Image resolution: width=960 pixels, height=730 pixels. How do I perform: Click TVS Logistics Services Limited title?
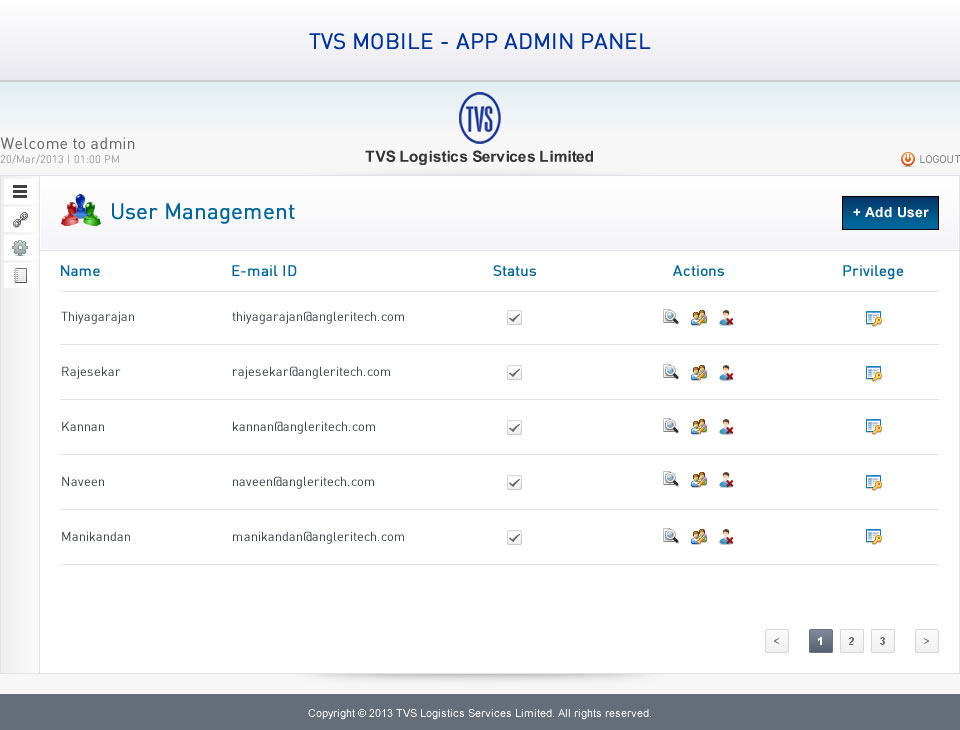click(x=479, y=157)
